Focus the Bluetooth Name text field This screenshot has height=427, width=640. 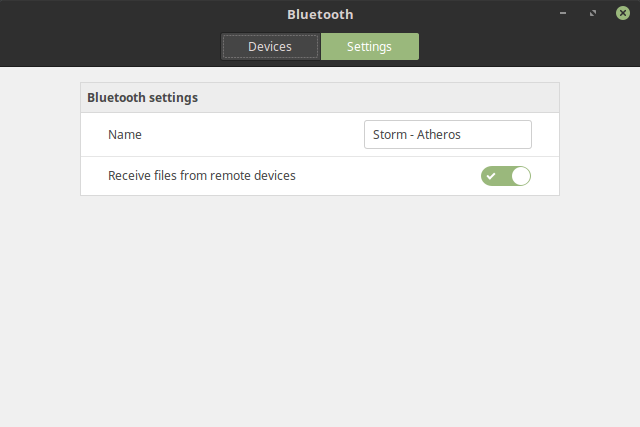(448, 134)
